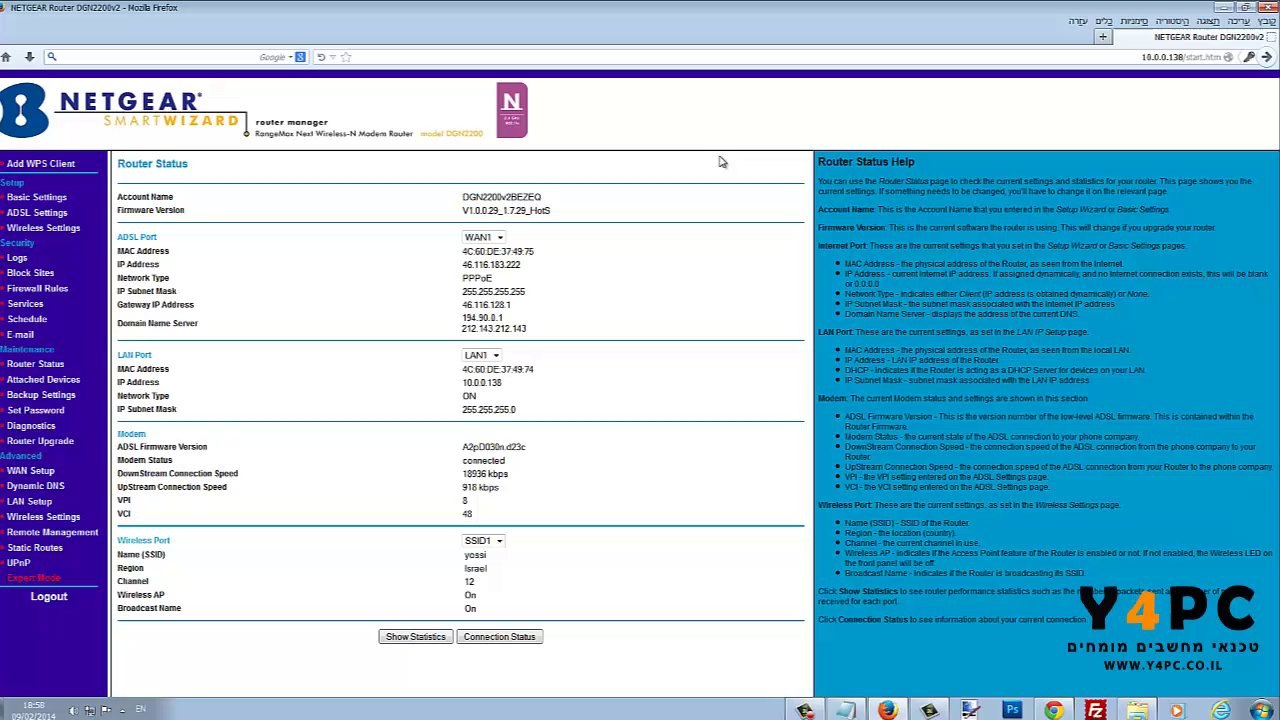Click the site identity globe icon

click(1228, 57)
